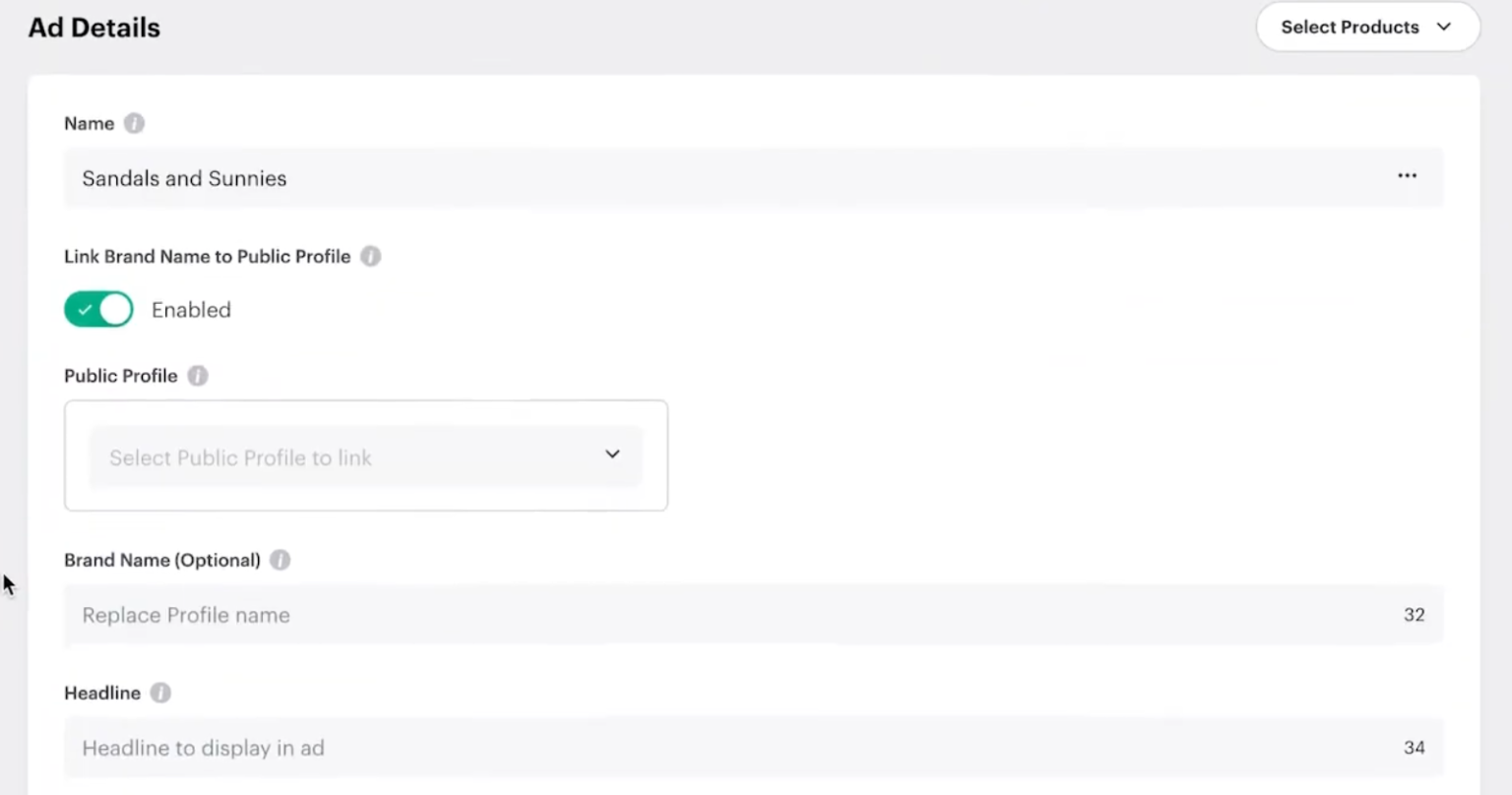Click the 34 character counter
The width and height of the screenshot is (1512, 795).
point(1414,748)
